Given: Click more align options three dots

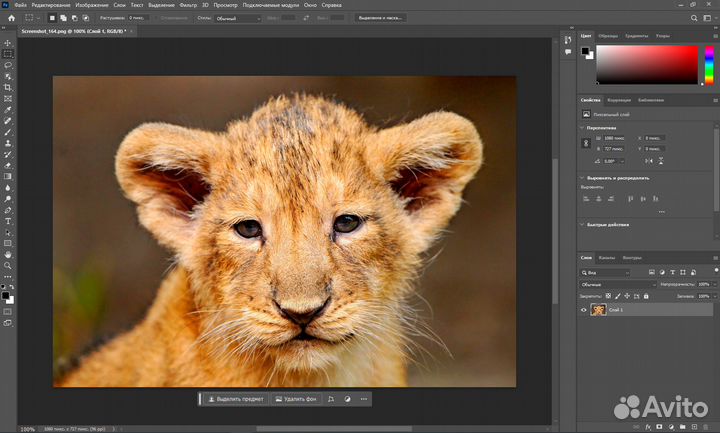Looking at the screenshot, I should (x=662, y=212).
